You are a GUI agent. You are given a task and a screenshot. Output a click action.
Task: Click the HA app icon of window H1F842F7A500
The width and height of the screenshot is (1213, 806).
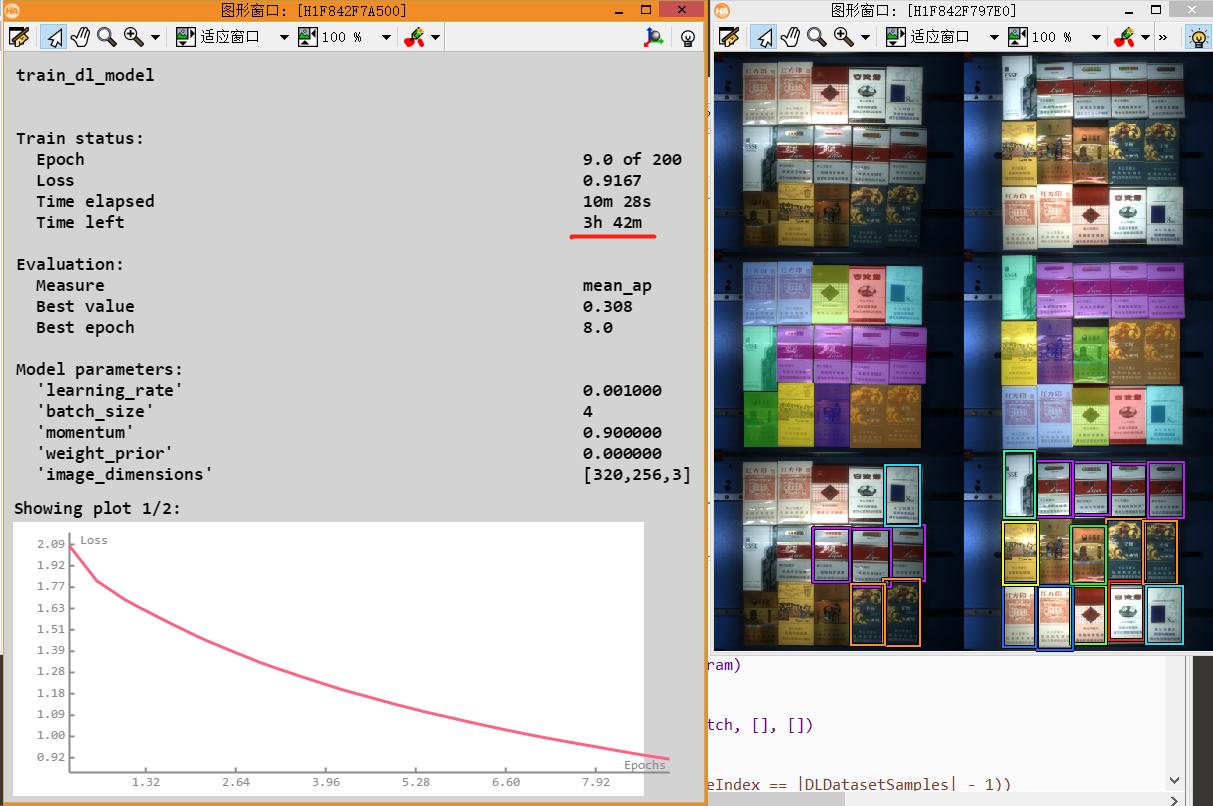12,10
